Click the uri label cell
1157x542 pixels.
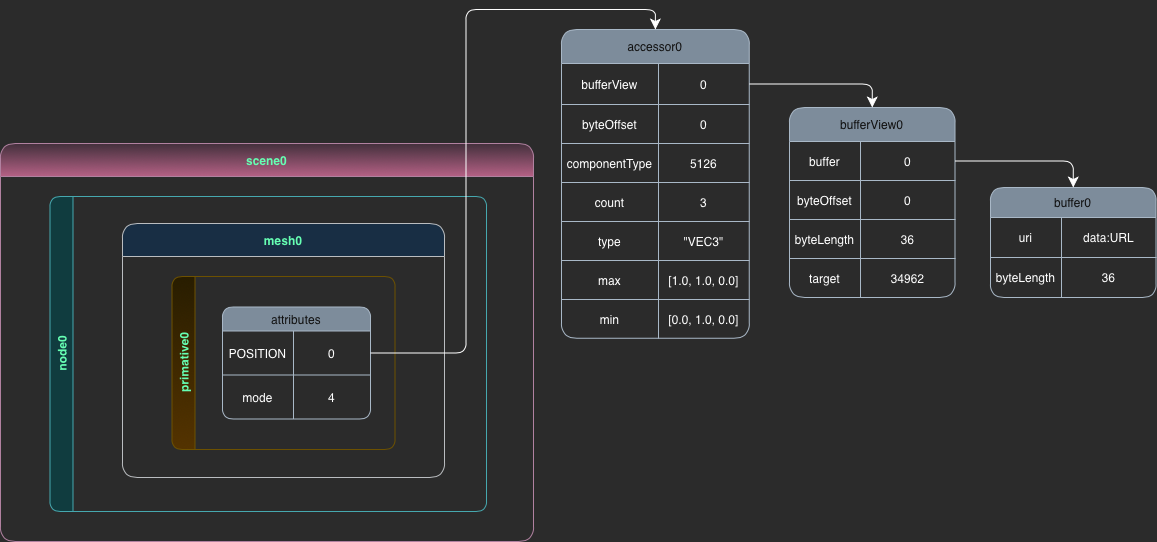[1025, 238]
